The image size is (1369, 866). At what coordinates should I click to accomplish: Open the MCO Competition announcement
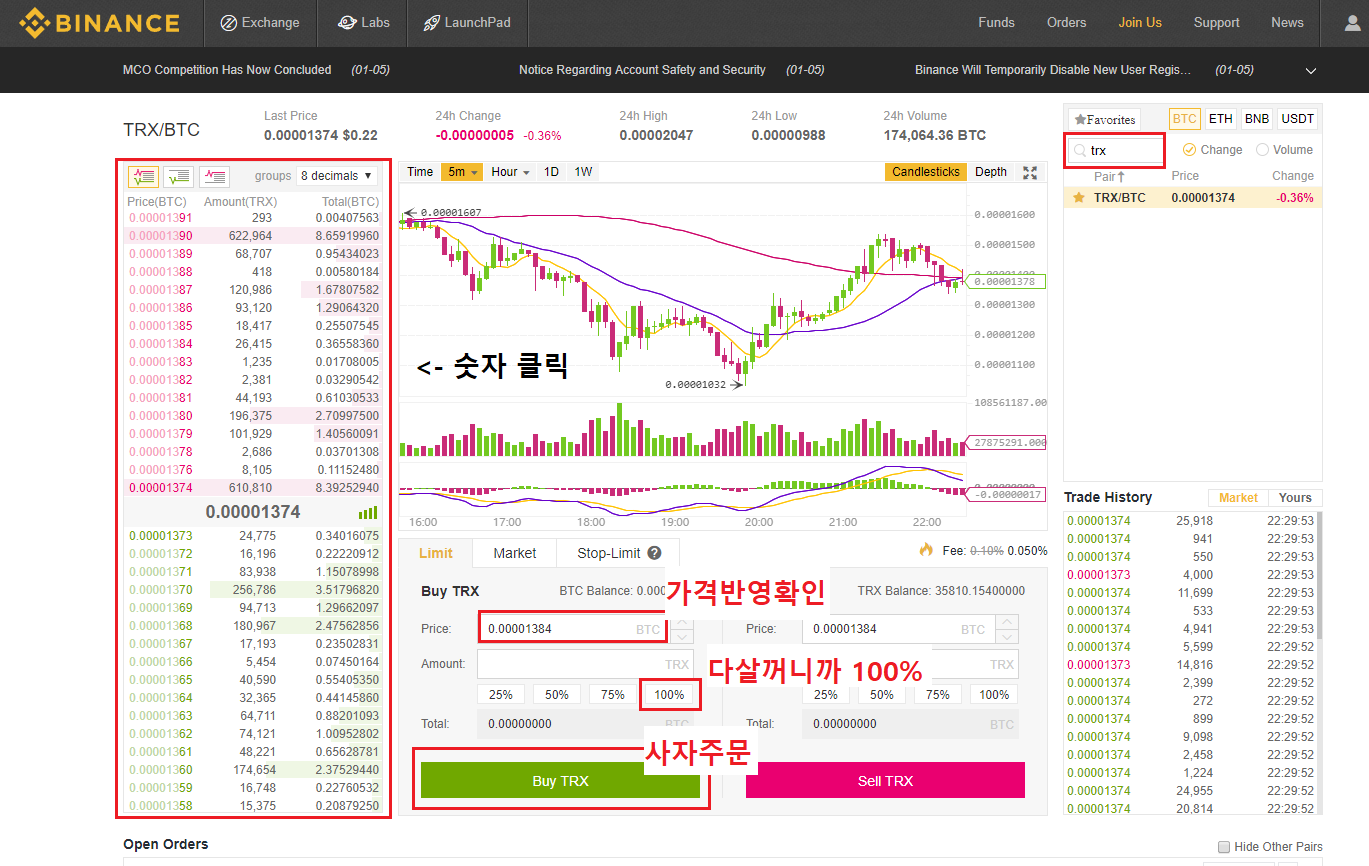click(227, 70)
